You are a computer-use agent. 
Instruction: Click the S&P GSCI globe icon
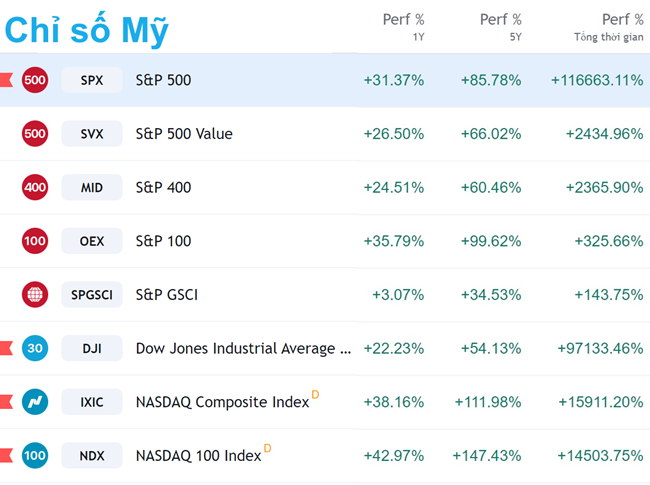pyautogui.click(x=35, y=295)
